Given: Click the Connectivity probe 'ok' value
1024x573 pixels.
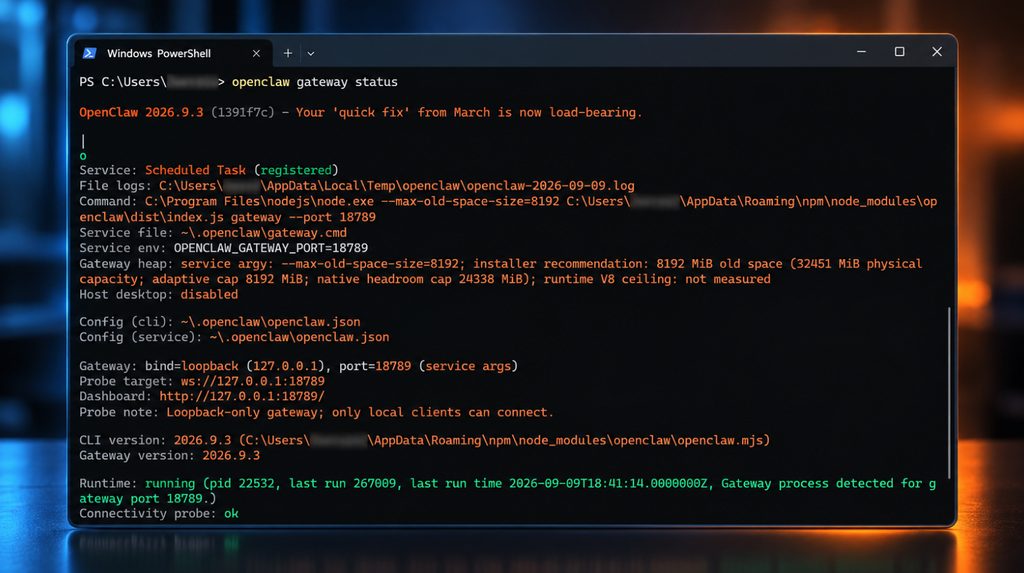Looking at the screenshot, I should click(x=231, y=514).
